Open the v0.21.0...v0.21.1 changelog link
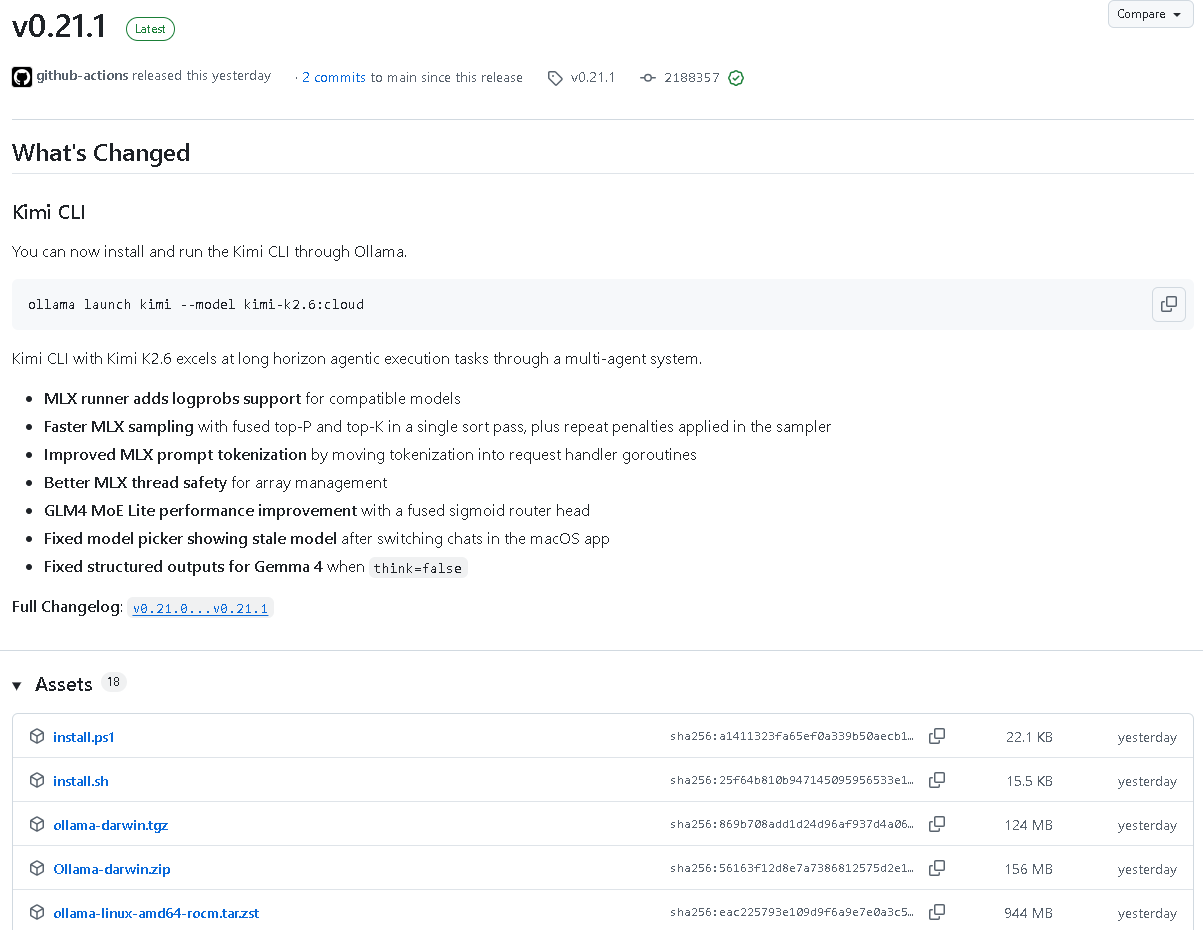The height and width of the screenshot is (930, 1203). point(200,608)
